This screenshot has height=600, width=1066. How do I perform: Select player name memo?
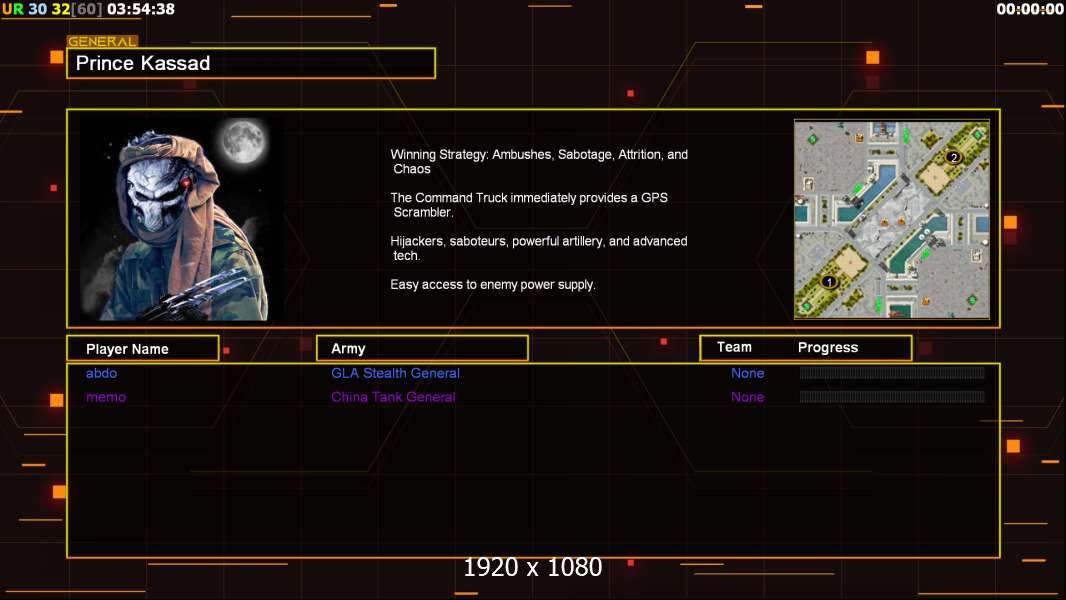tap(106, 397)
